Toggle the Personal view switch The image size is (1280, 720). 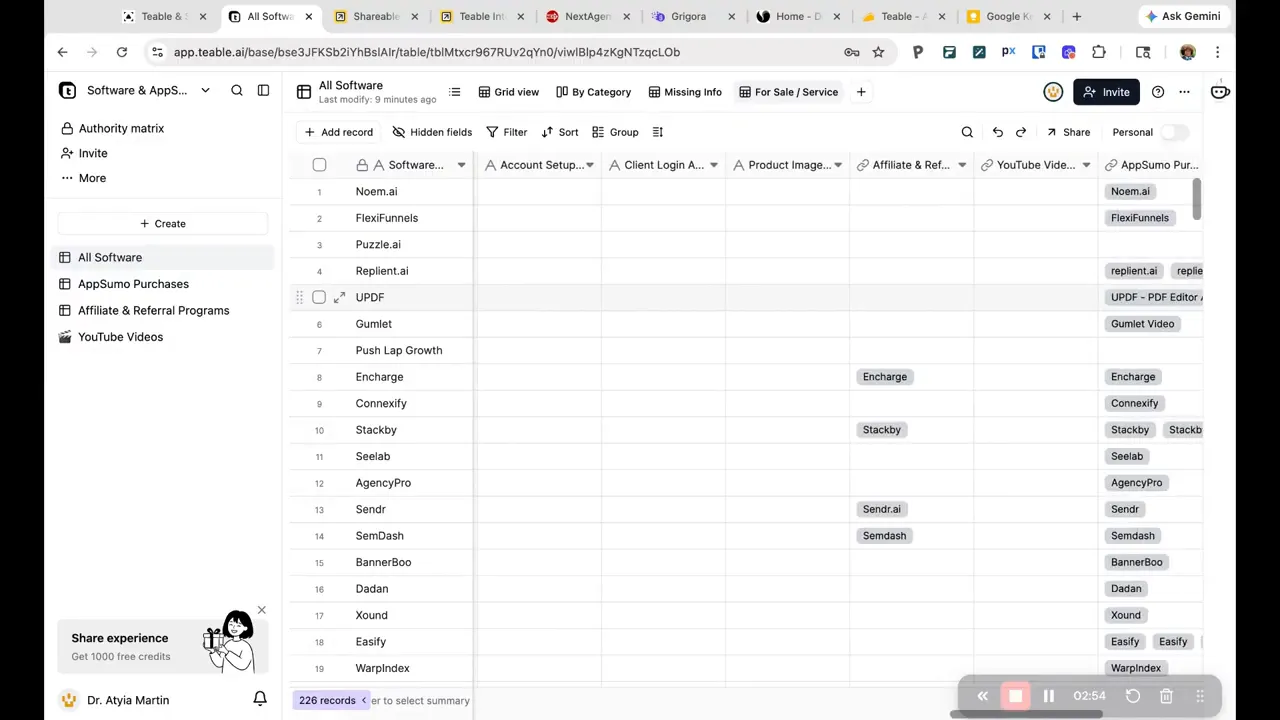(x=1176, y=131)
